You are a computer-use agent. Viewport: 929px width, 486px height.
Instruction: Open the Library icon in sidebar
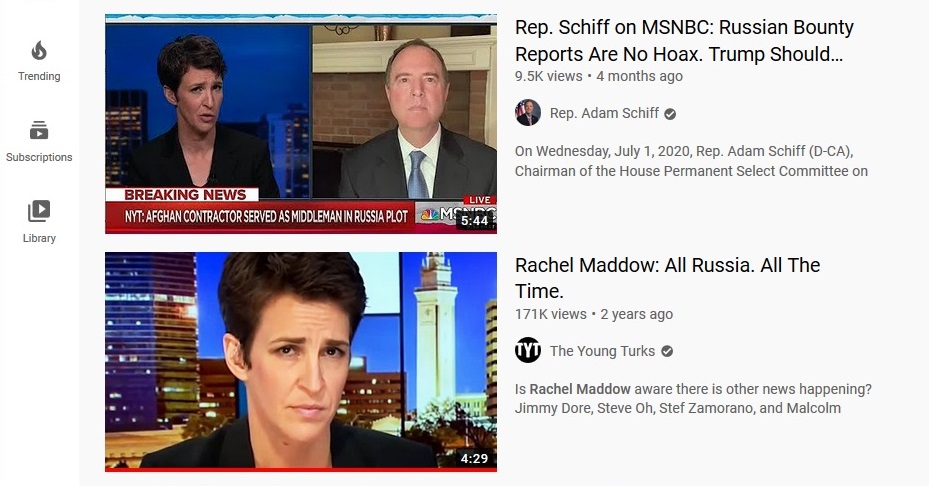(x=39, y=211)
